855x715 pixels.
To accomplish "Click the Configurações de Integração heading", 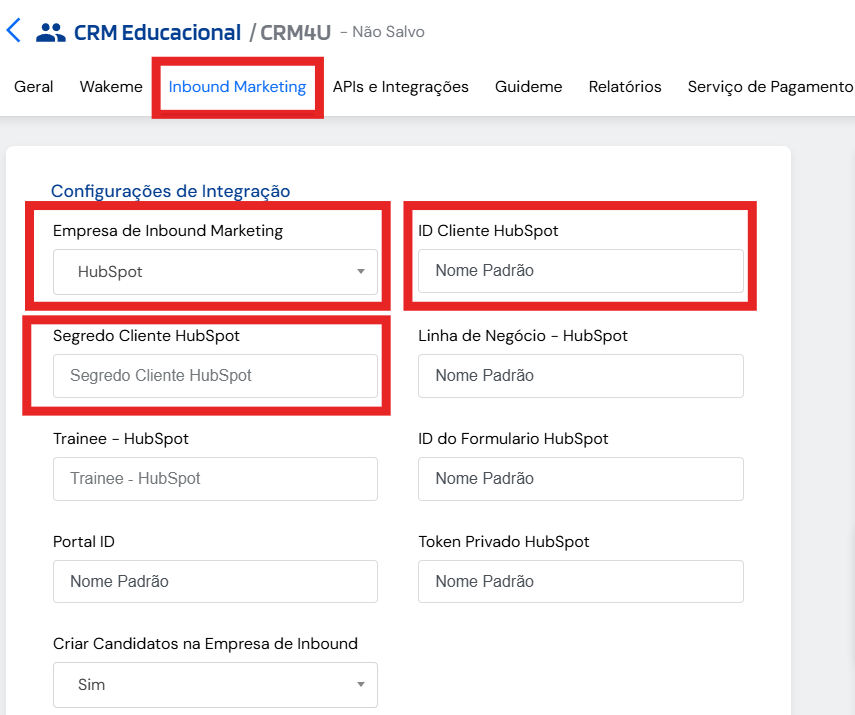I will (x=171, y=191).
